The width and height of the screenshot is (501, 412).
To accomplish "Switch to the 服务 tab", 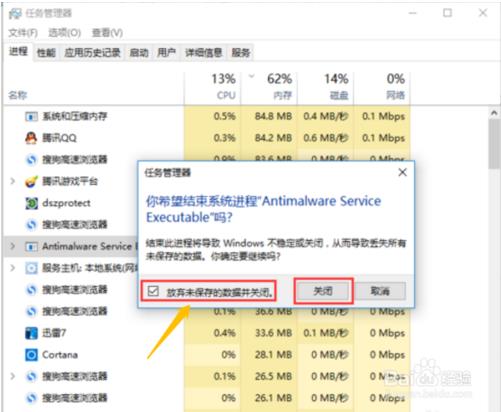I will pyautogui.click(x=241, y=53).
